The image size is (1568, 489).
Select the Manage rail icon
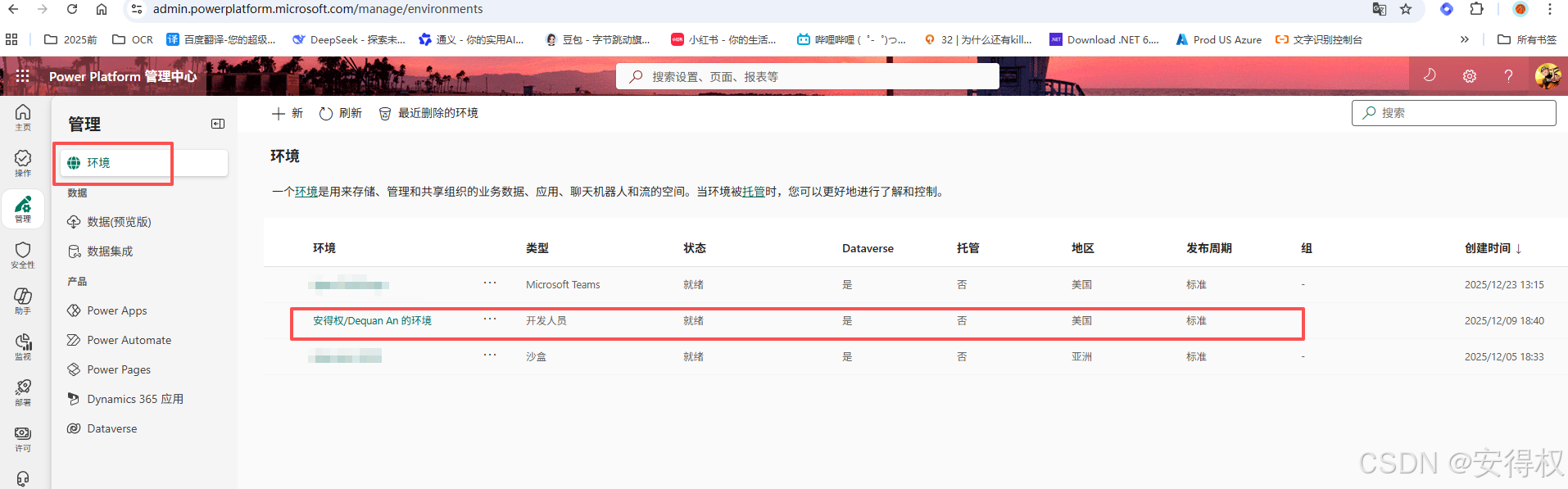(23, 209)
